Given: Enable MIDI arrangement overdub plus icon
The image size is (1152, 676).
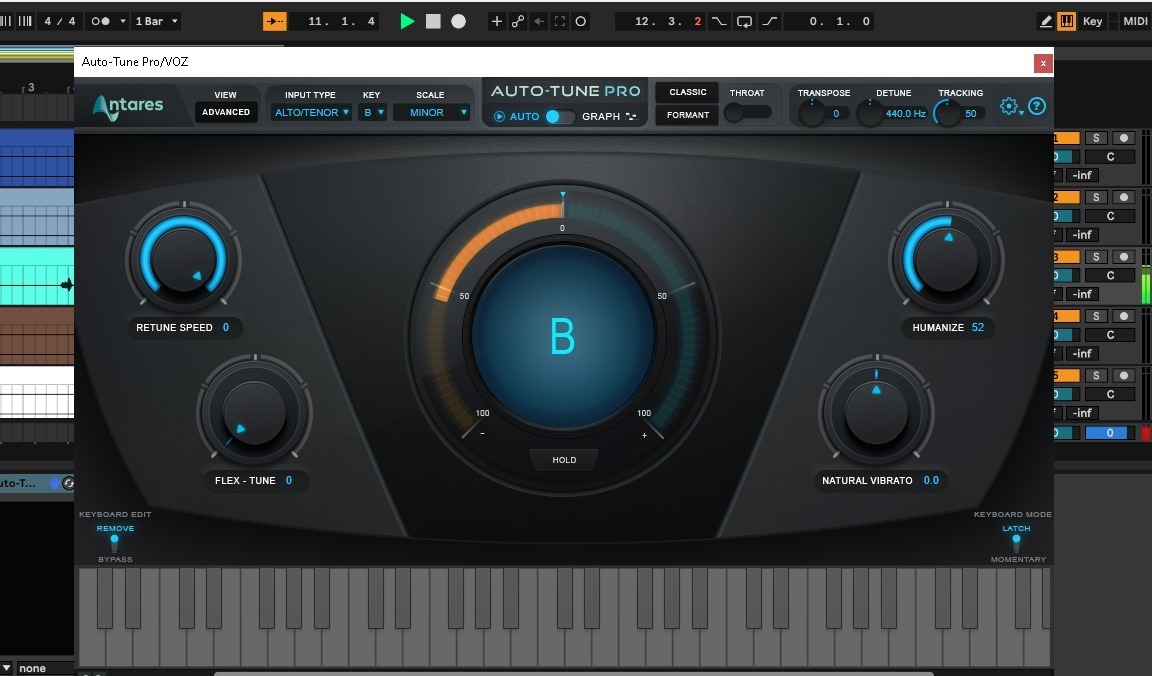Looking at the screenshot, I should [497, 21].
